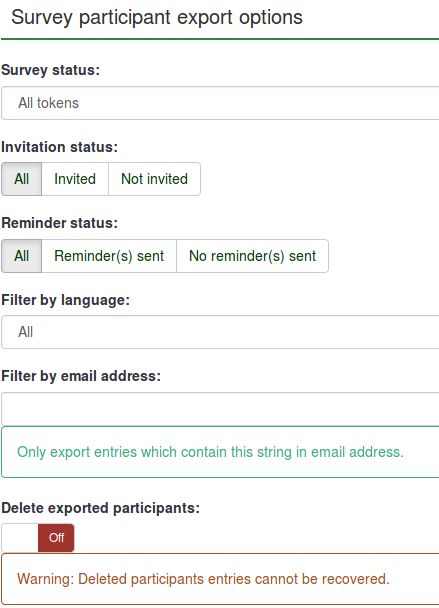Click the Filter by language label
Image resolution: width=439 pixels, height=608 pixels.
point(66,300)
